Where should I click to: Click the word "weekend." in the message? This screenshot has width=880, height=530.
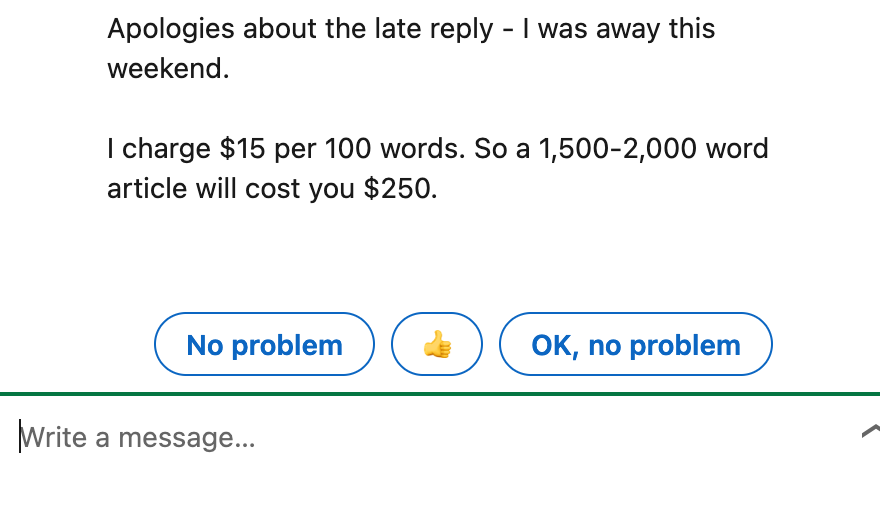[168, 69]
